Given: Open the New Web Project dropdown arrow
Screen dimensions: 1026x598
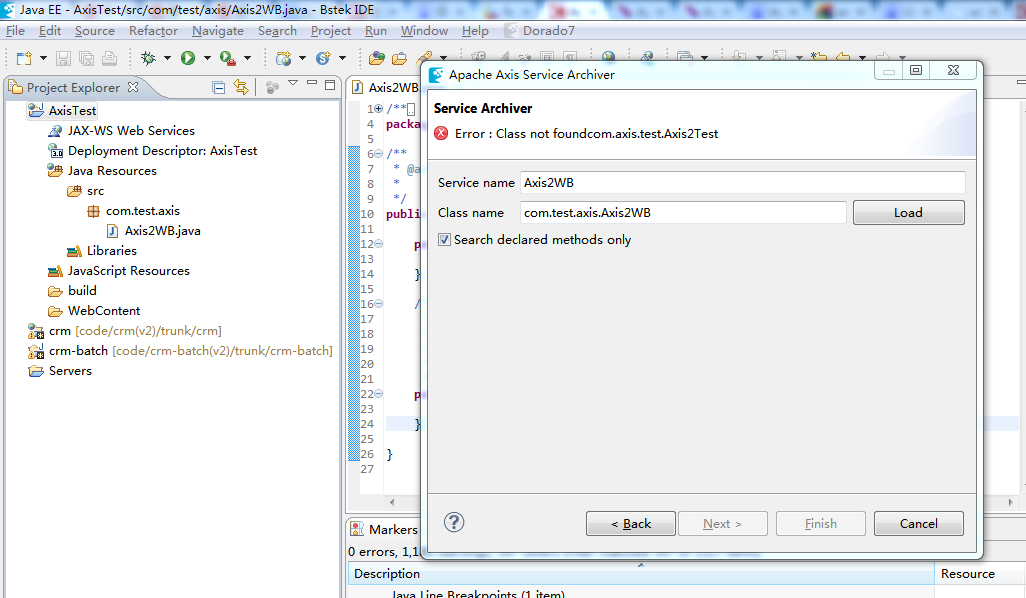Looking at the screenshot, I should (302, 58).
